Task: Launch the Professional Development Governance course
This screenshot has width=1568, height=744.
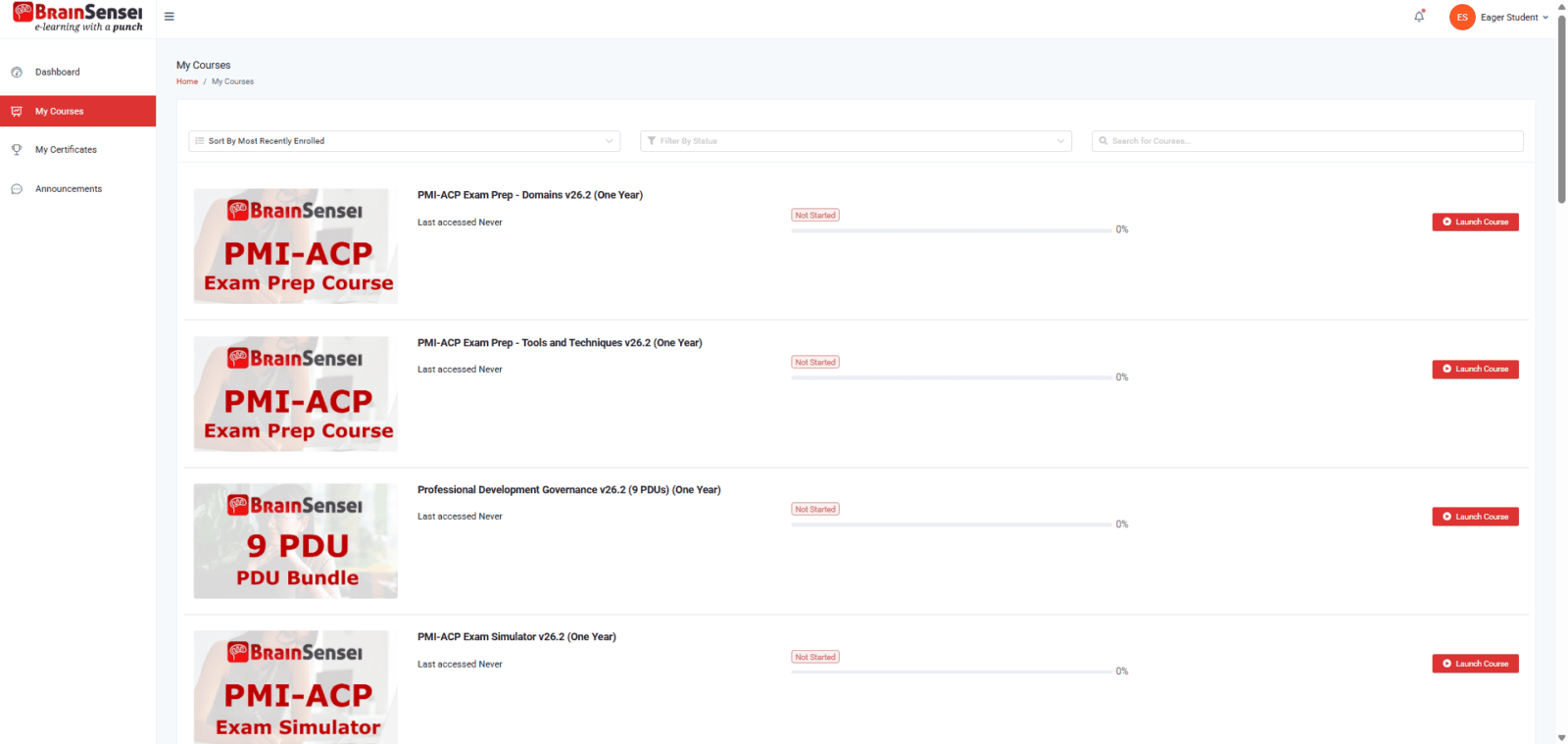Action: 1475,517
